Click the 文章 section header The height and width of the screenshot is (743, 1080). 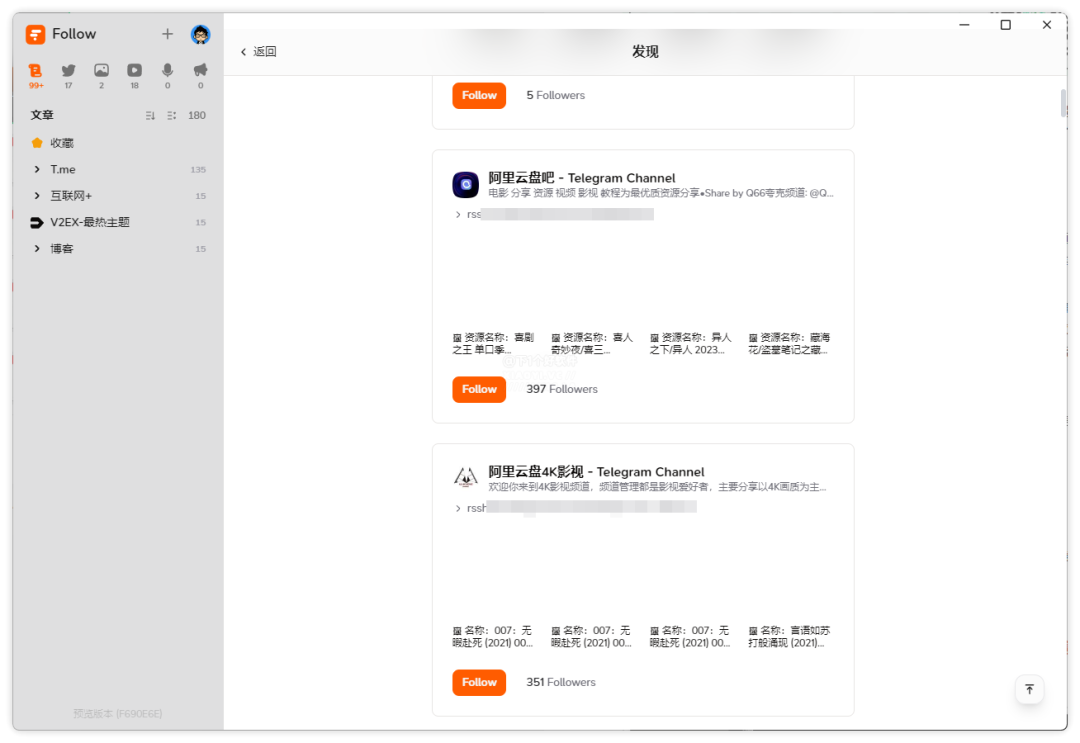click(42, 115)
